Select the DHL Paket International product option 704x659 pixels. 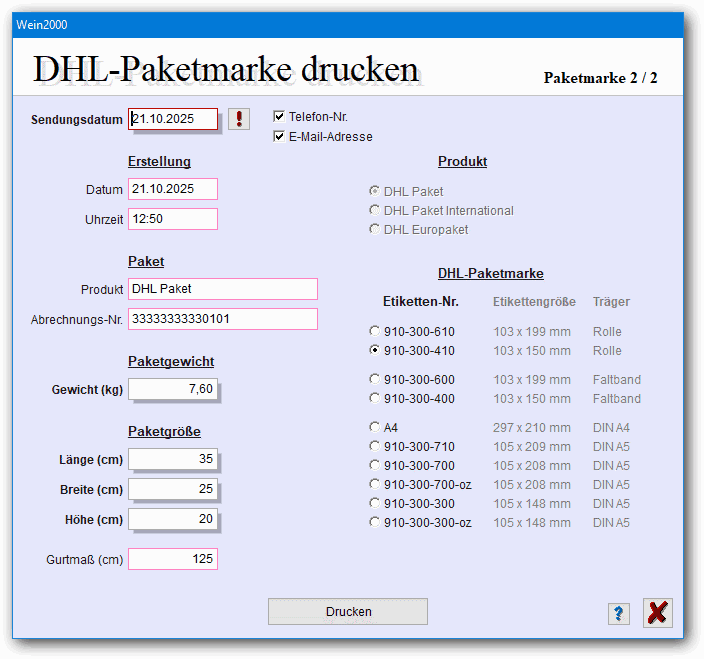pyautogui.click(x=375, y=211)
